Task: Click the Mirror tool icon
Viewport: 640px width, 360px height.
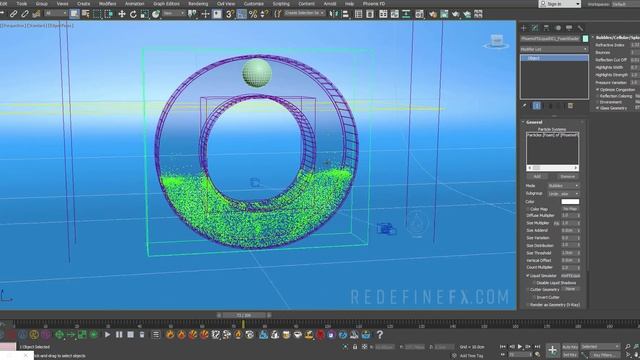Action: point(334,14)
